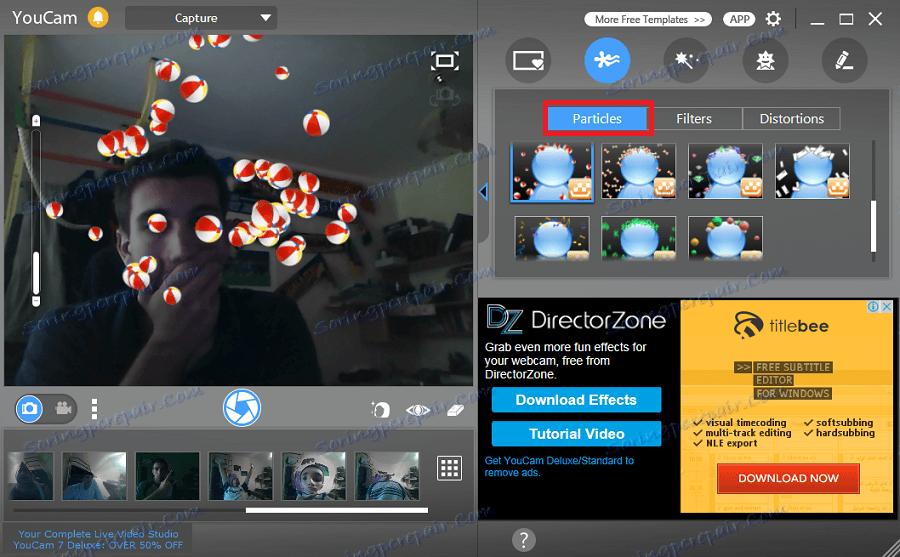Open the fourth captured photo thumbnail
Screen dimensions: 900x557
point(240,476)
